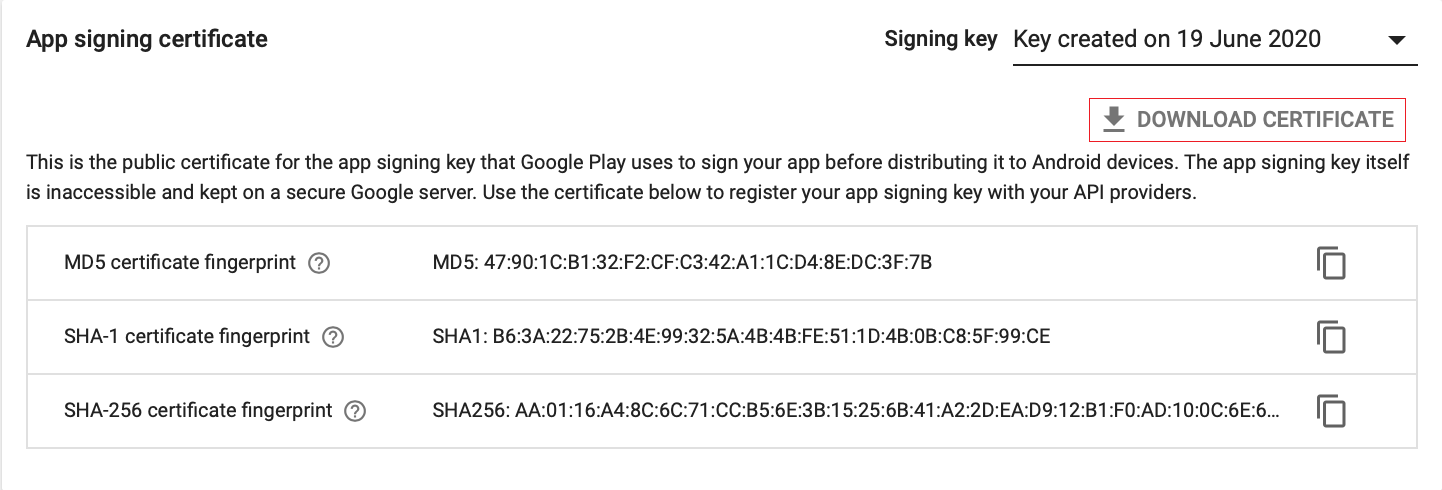1442x490 pixels.
Task: Select the truncated SHA256 hash value
Action: pyautogui.click(x=857, y=411)
